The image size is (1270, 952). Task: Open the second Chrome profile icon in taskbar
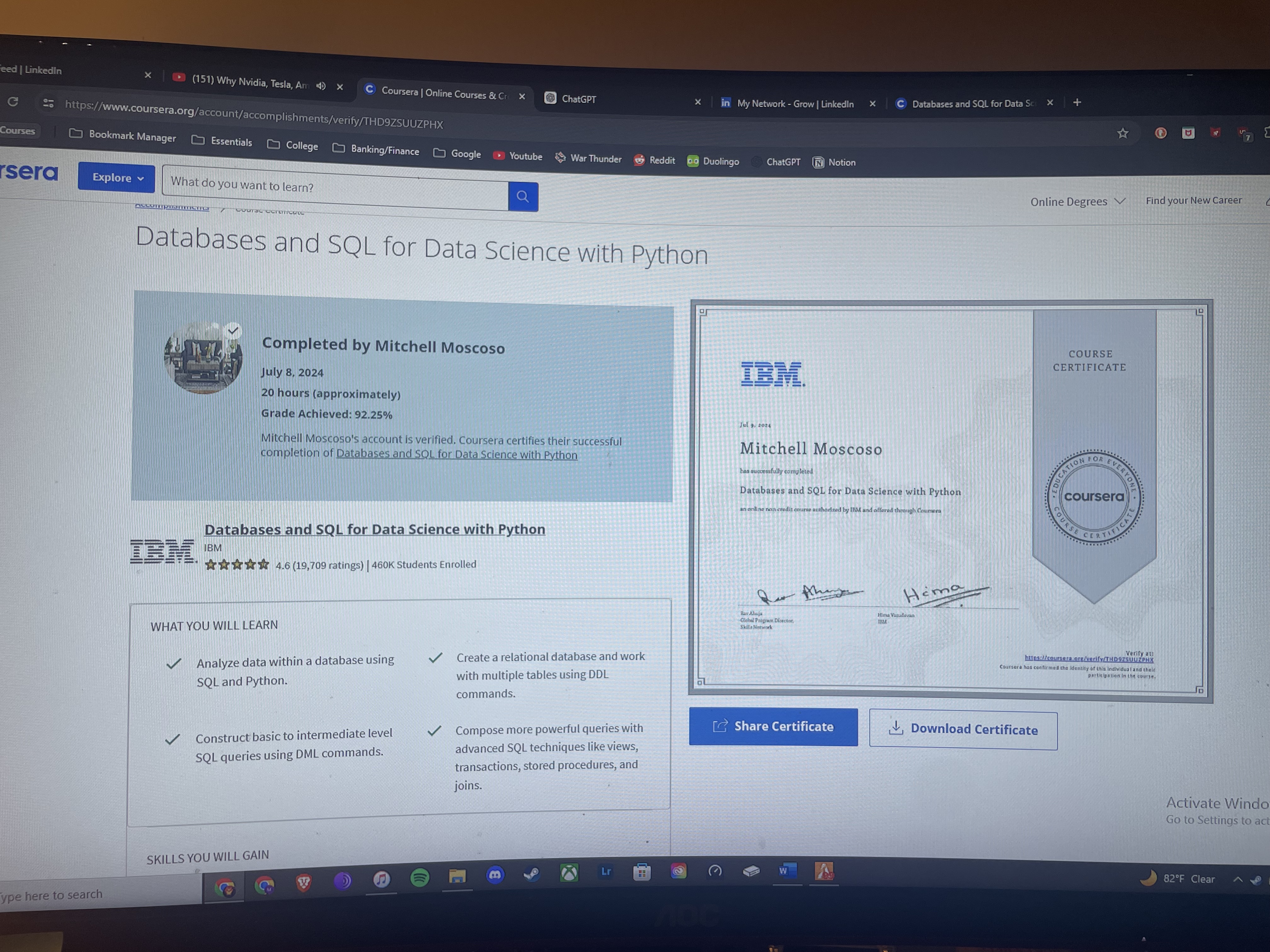(x=264, y=886)
